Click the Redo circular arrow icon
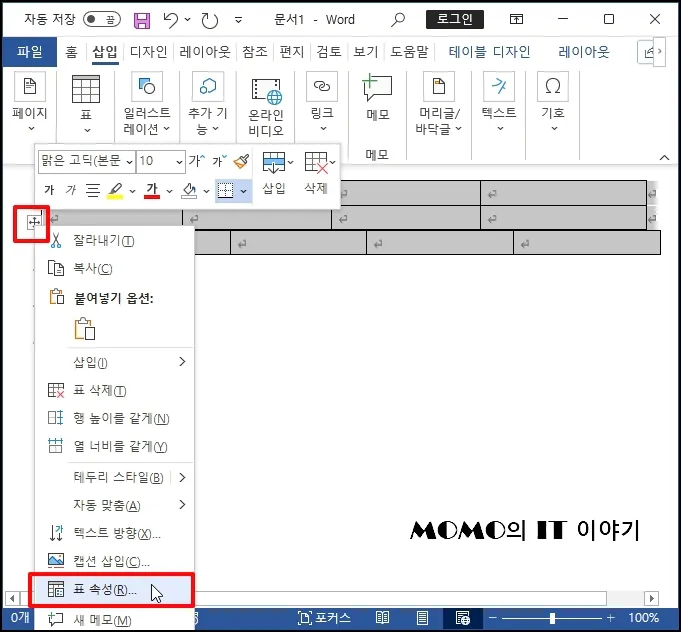 point(209,20)
